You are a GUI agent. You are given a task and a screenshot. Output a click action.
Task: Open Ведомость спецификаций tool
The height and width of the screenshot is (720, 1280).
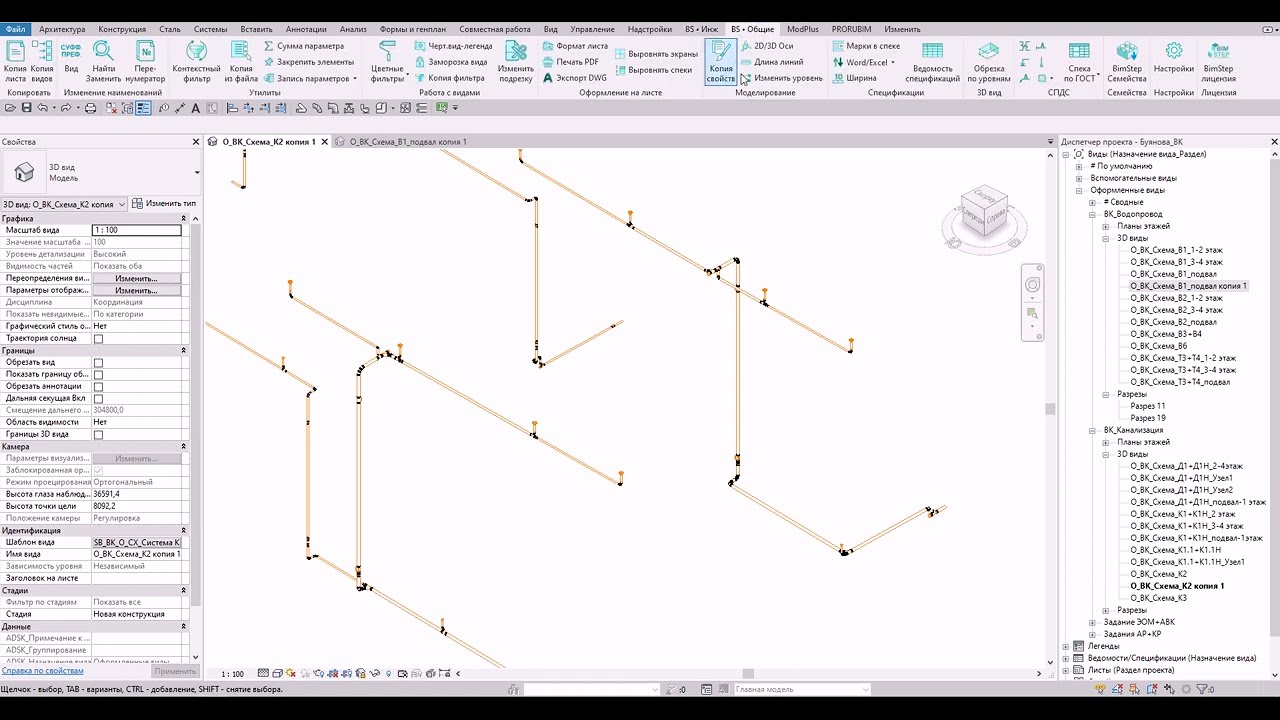[932, 61]
